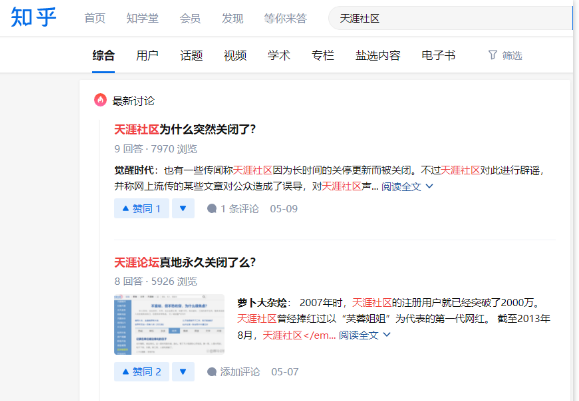Viewport: 579px width, 401px height.
Task: Expand 阅读全文 on the 萝卜大杂烩 answer
Action: tap(364, 335)
